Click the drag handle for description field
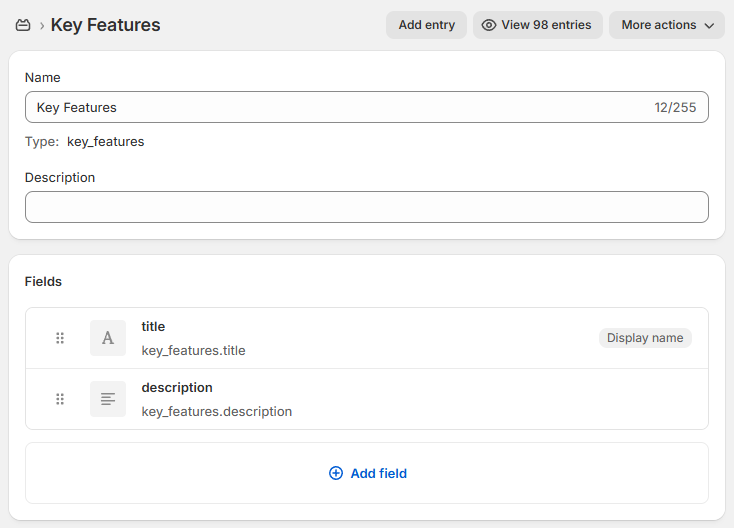The image size is (734, 528). pos(60,399)
